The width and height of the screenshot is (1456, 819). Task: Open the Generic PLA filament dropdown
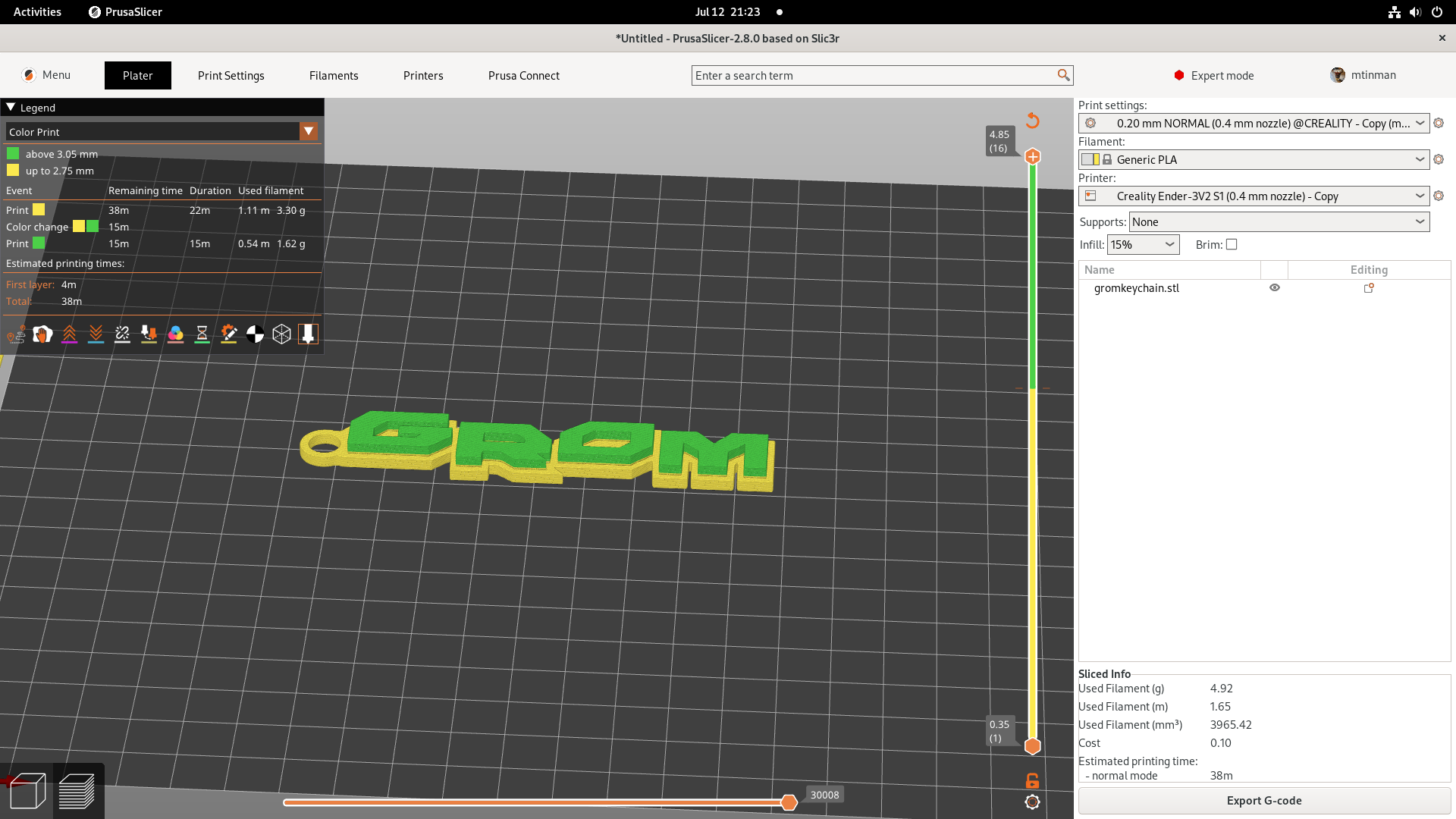[x=1254, y=160]
